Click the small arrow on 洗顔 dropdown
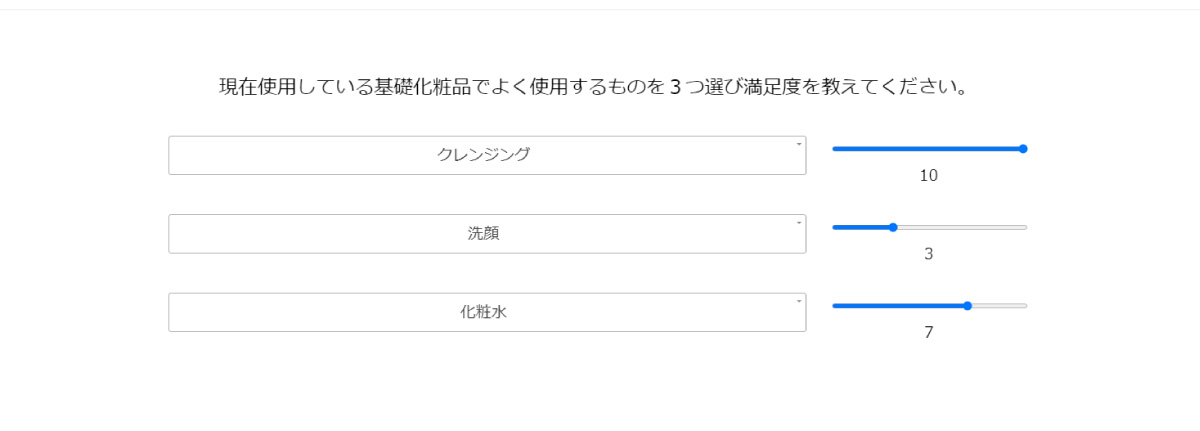 (x=799, y=222)
